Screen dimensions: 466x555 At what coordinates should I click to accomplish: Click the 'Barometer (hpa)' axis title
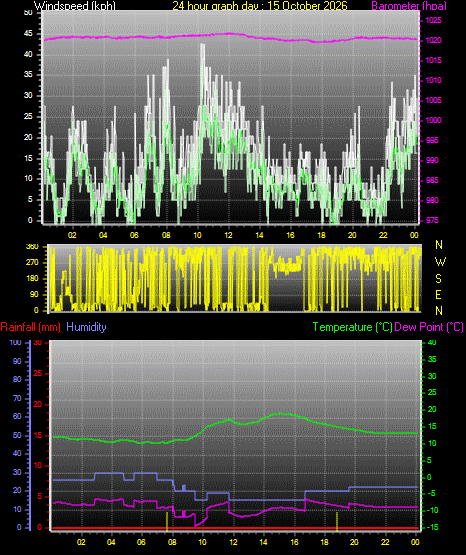pyautogui.click(x=409, y=6)
